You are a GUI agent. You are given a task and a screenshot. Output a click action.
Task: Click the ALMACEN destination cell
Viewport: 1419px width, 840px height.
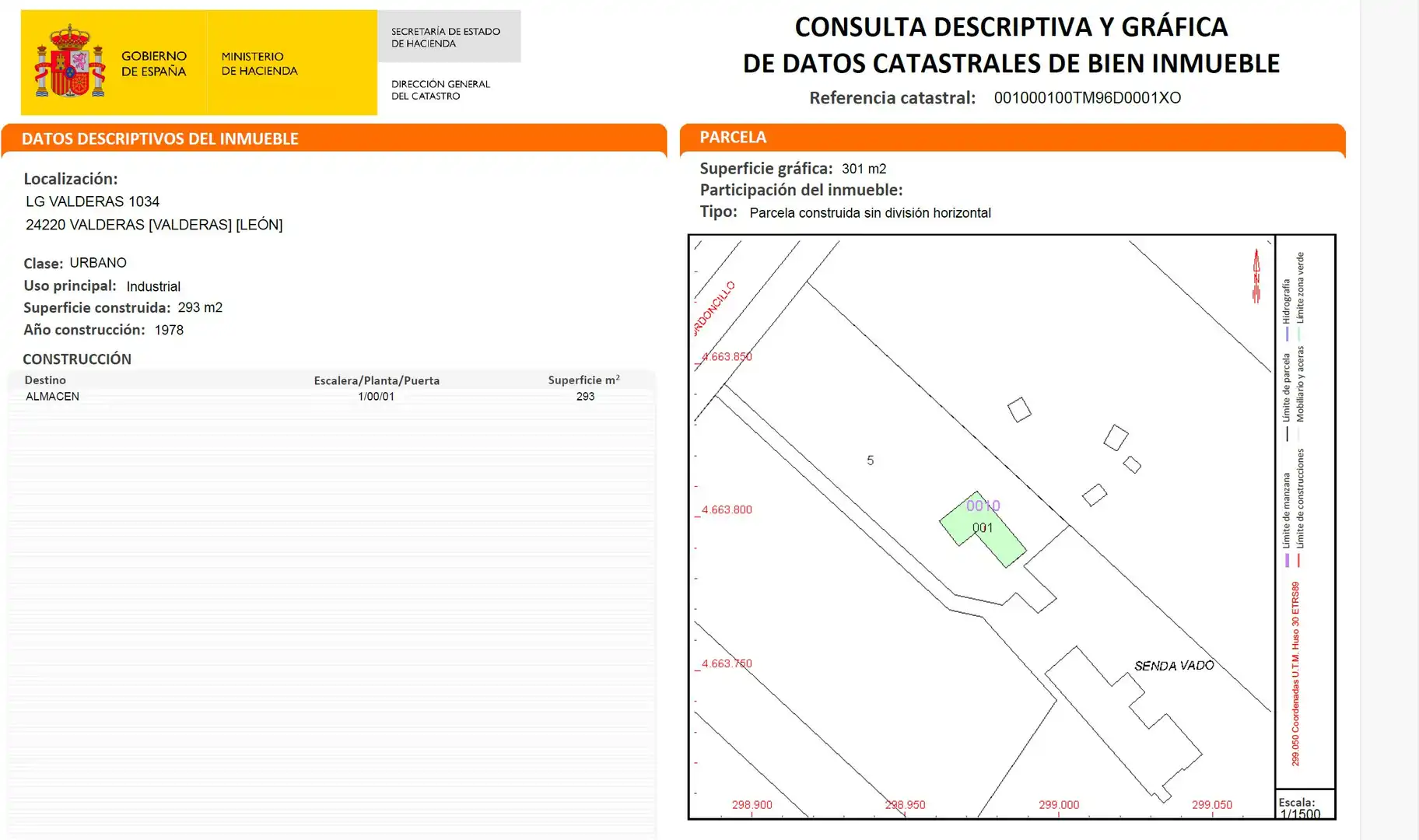(x=52, y=397)
